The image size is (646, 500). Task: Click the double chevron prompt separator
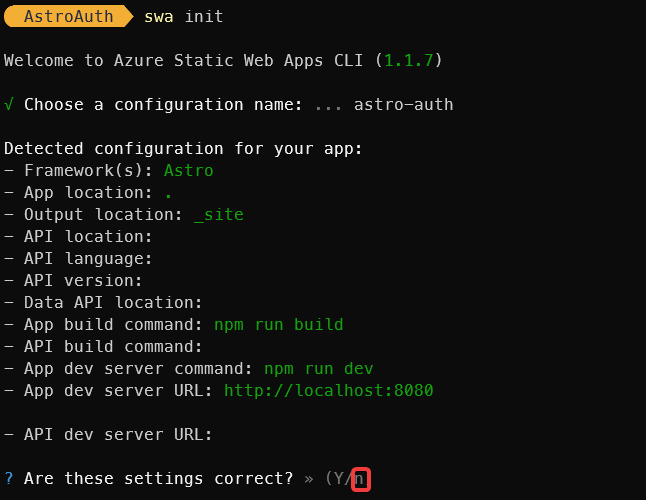click(309, 479)
